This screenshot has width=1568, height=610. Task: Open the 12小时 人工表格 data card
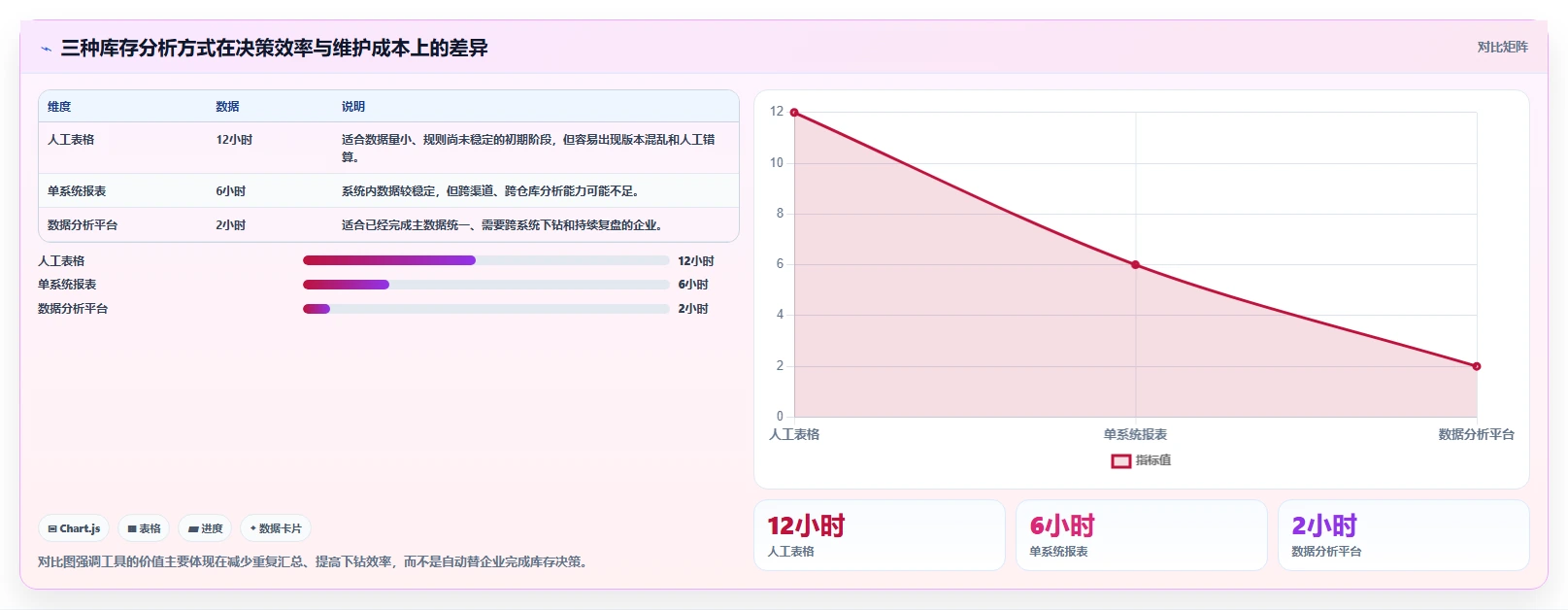coord(880,535)
